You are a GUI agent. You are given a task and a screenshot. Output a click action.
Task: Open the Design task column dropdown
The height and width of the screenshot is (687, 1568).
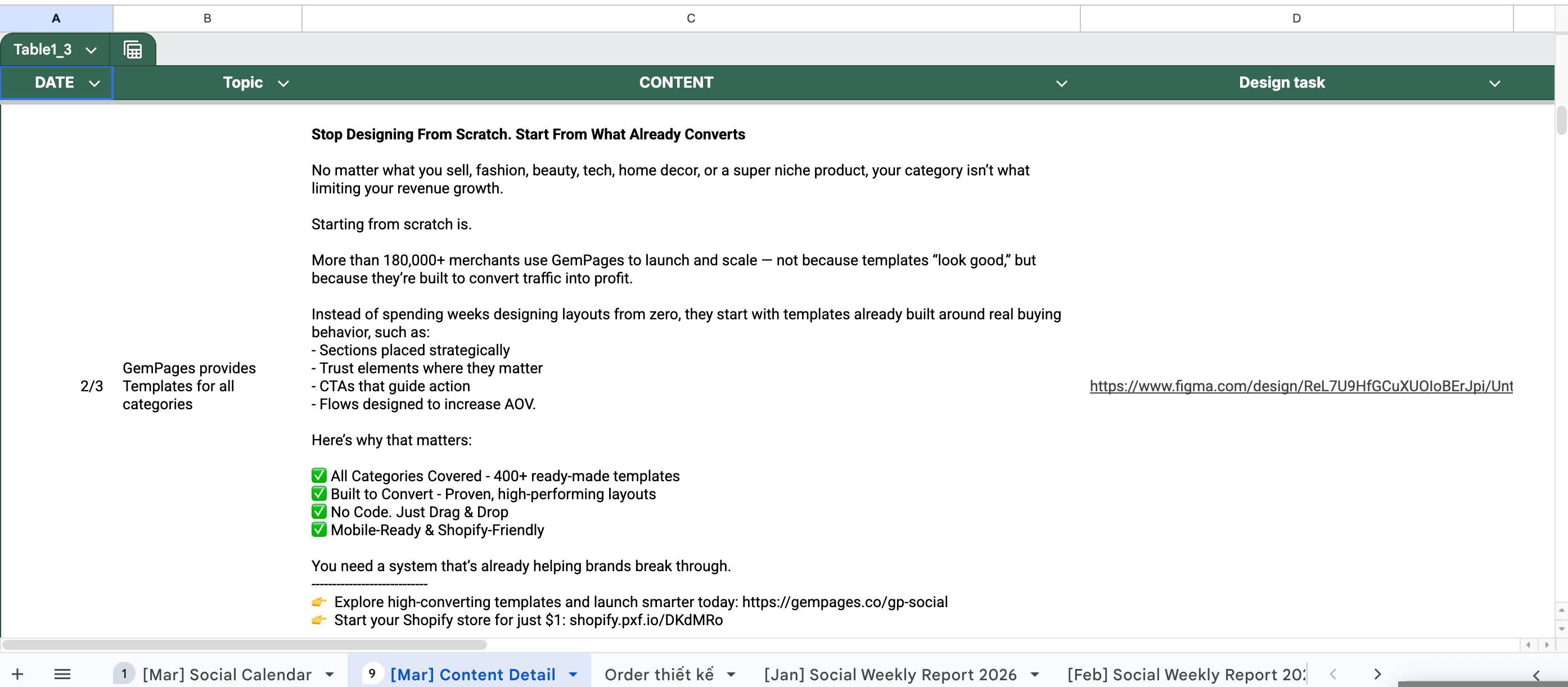(x=1494, y=83)
